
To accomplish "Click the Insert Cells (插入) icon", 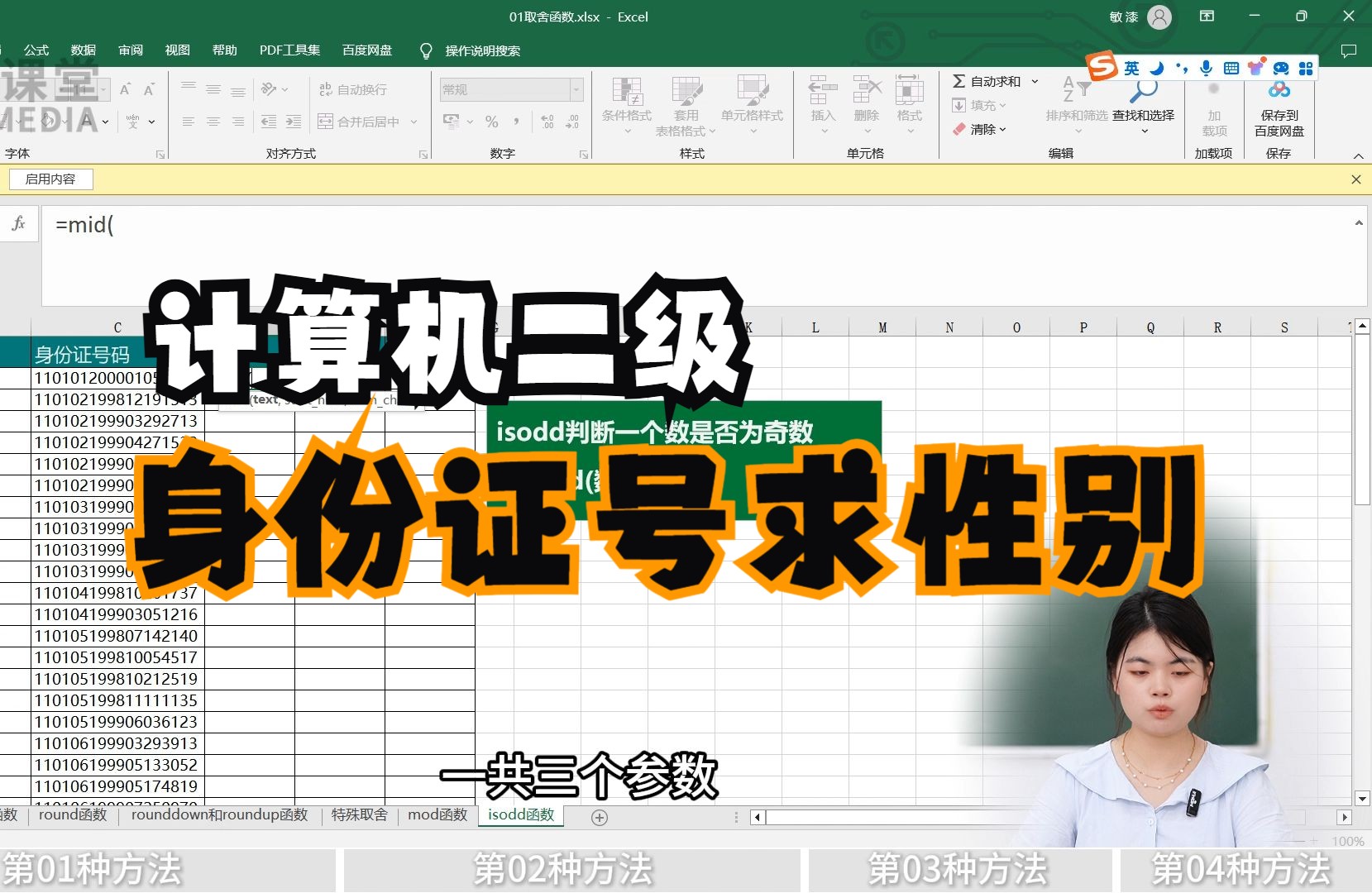I will coord(821,91).
